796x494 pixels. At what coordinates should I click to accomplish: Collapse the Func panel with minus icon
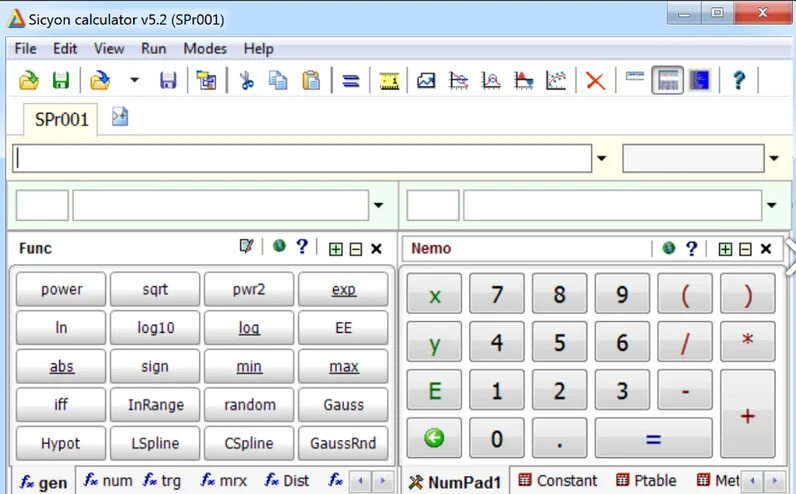pyautogui.click(x=356, y=249)
